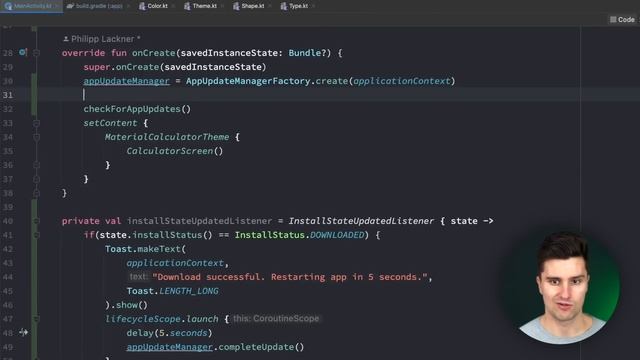
Task: Switch to the Theme.kt tab
Action: point(200,6)
